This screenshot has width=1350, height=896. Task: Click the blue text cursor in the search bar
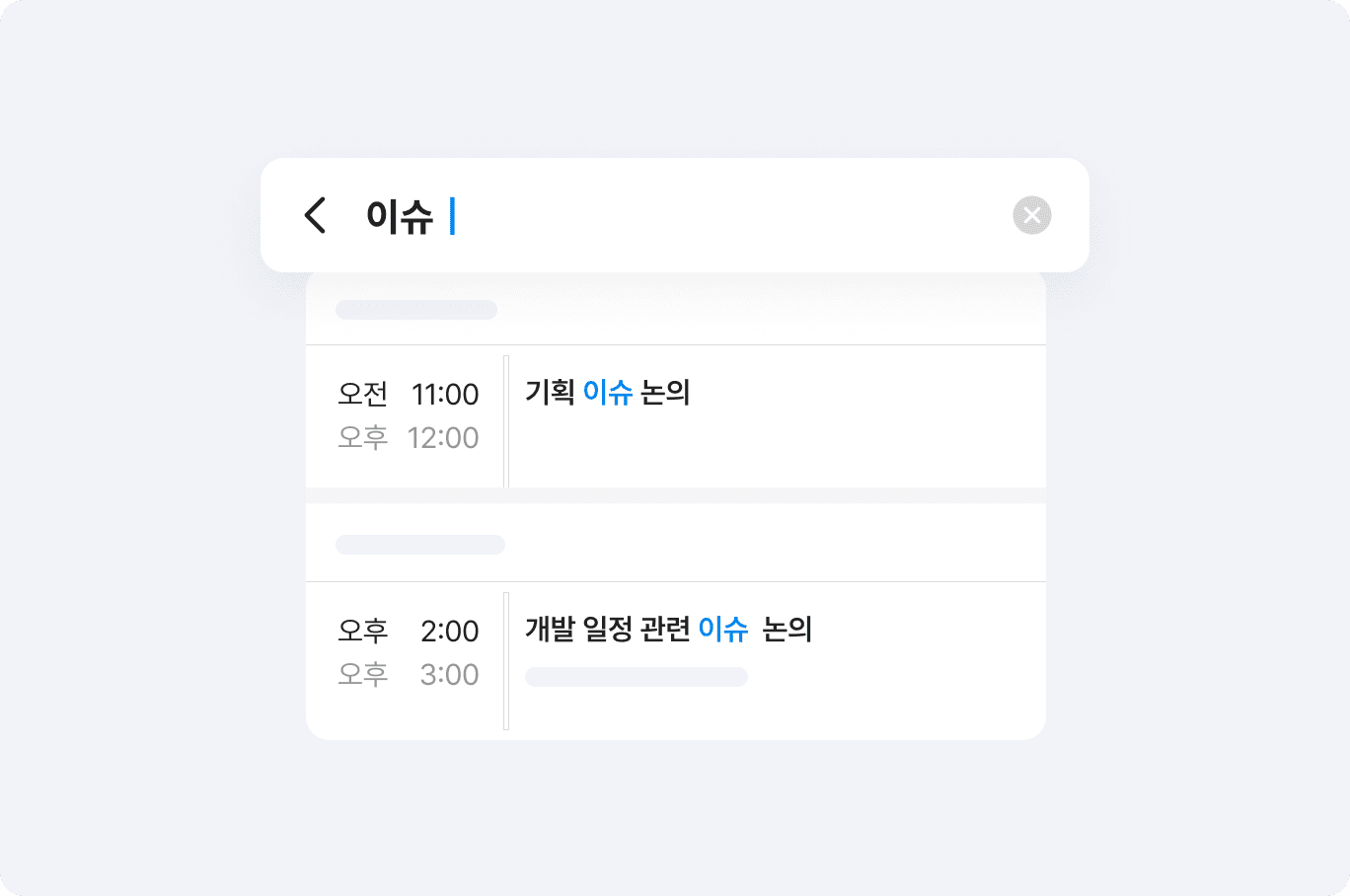point(452,216)
